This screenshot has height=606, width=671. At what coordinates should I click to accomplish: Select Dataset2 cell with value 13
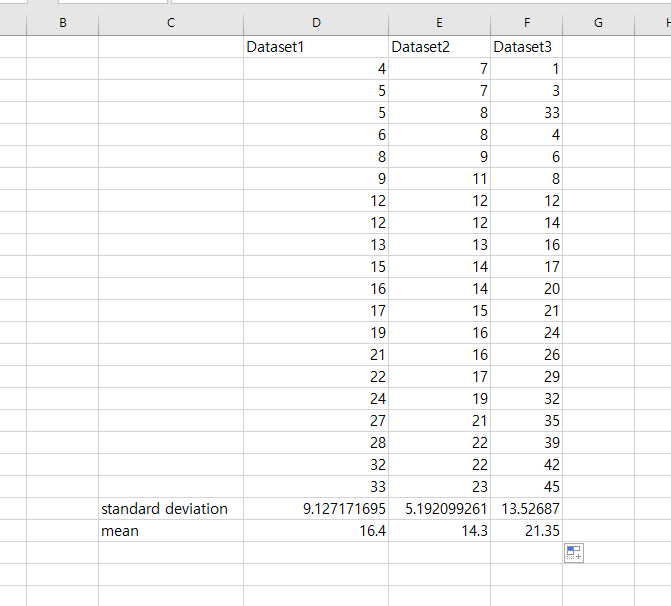(x=439, y=244)
